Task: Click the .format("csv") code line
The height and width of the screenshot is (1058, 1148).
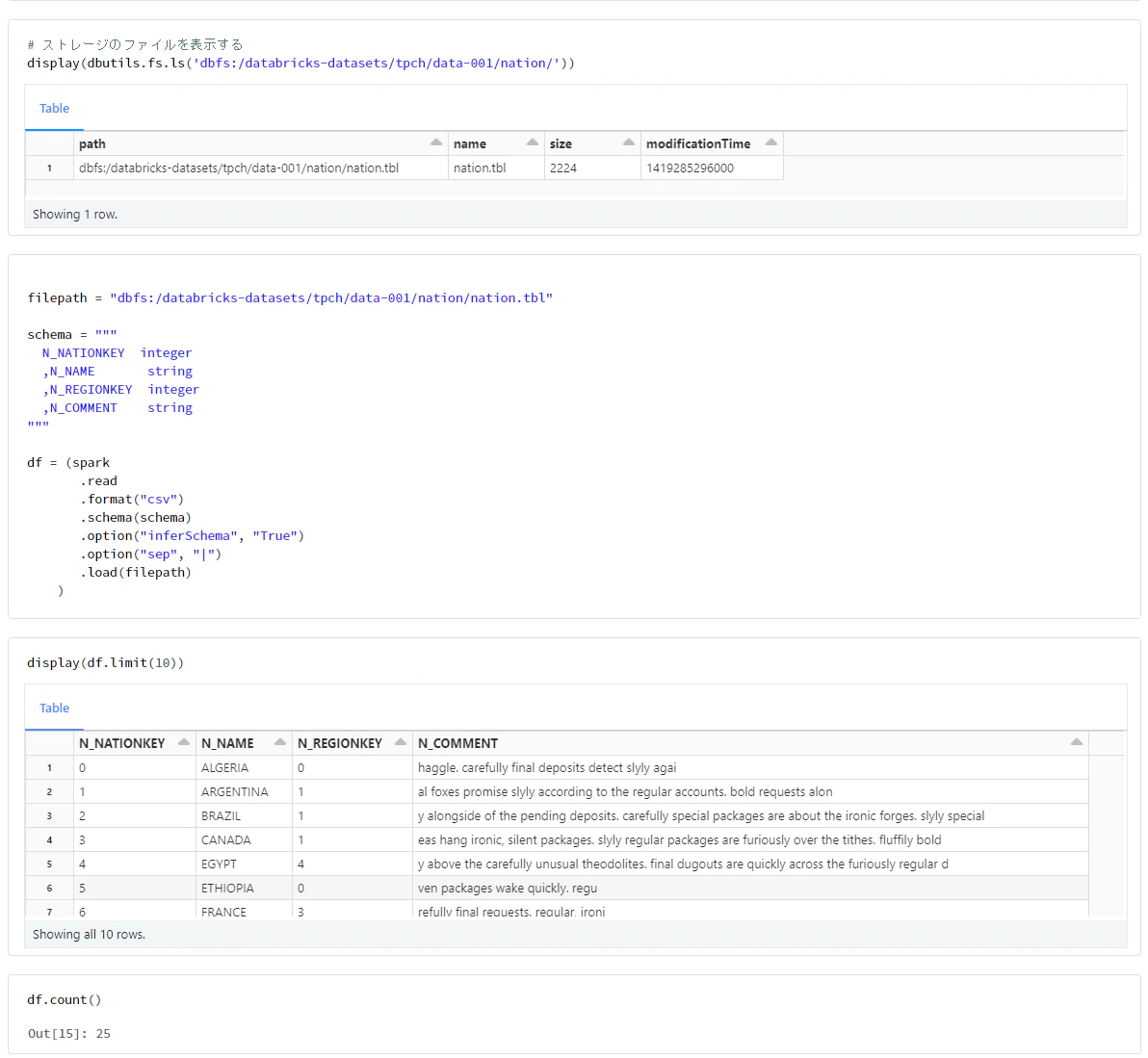Action: click(x=133, y=499)
